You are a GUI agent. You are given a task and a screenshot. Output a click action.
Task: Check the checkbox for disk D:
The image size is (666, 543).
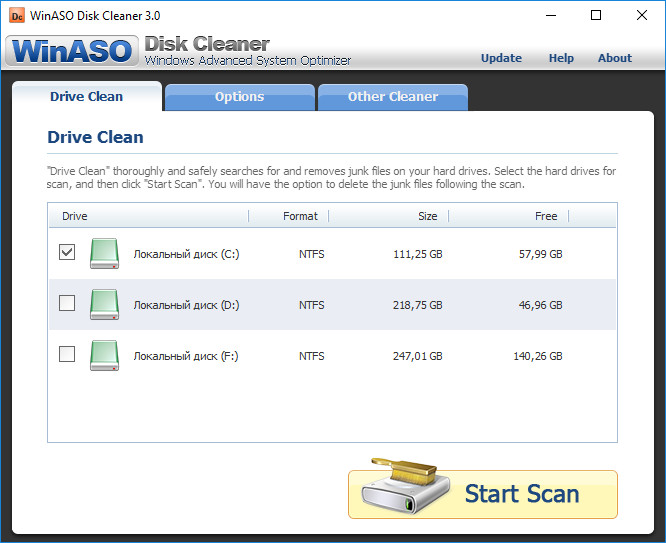tap(67, 303)
